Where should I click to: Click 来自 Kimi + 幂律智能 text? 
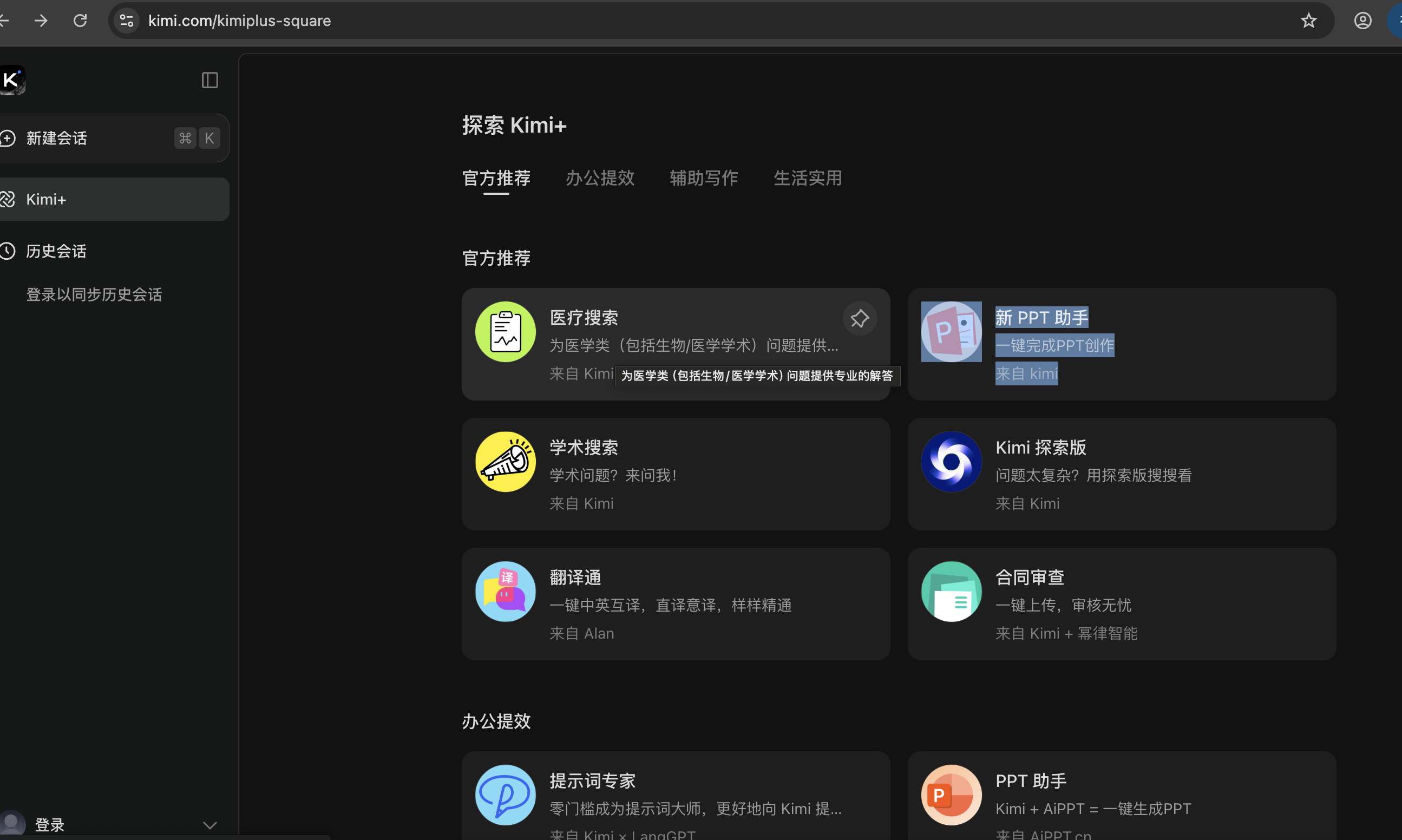pos(1066,633)
